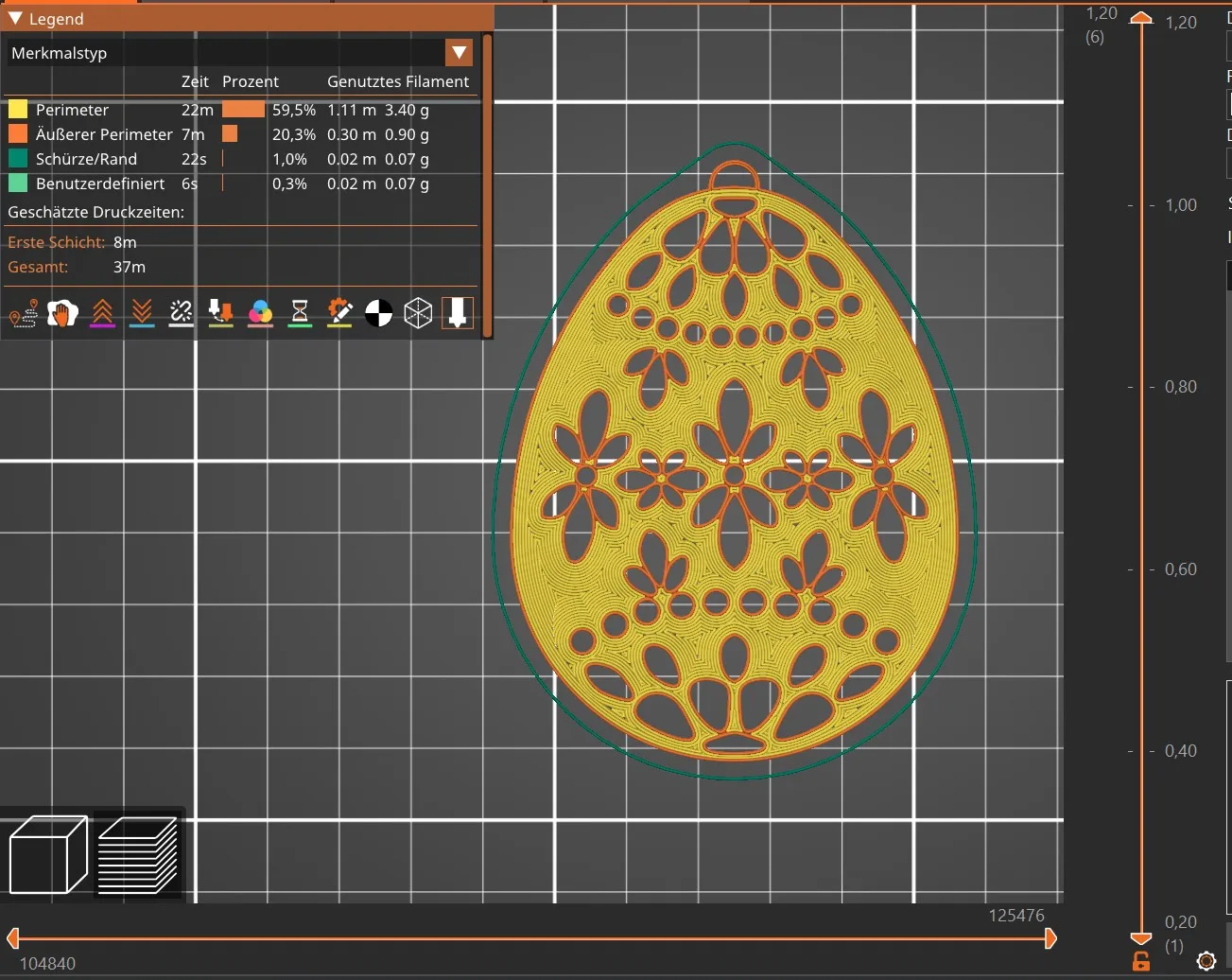Click the Schürze/Rand legend entry

click(x=86, y=159)
